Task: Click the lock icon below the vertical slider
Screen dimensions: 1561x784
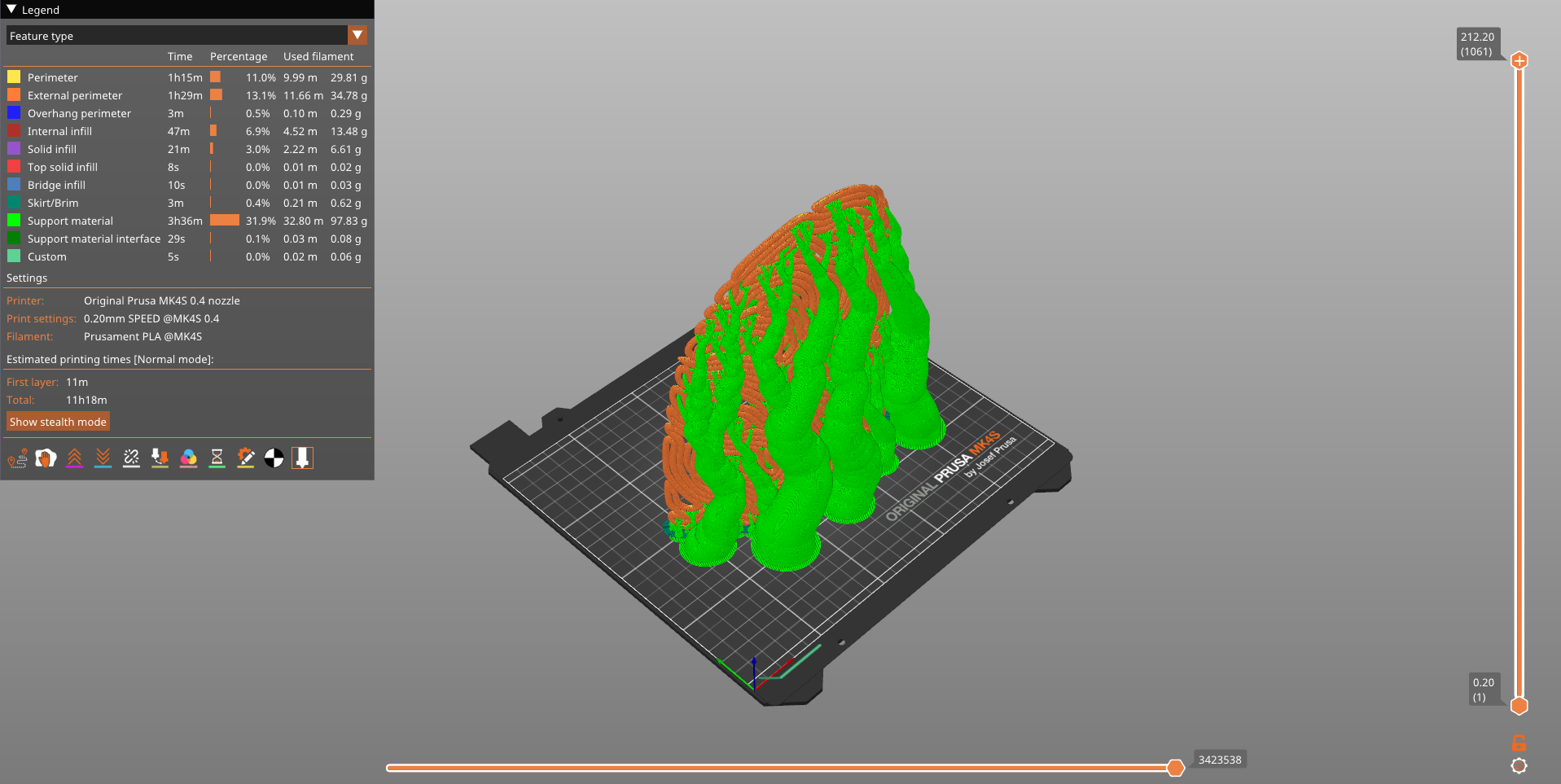Action: [x=1519, y=742]
